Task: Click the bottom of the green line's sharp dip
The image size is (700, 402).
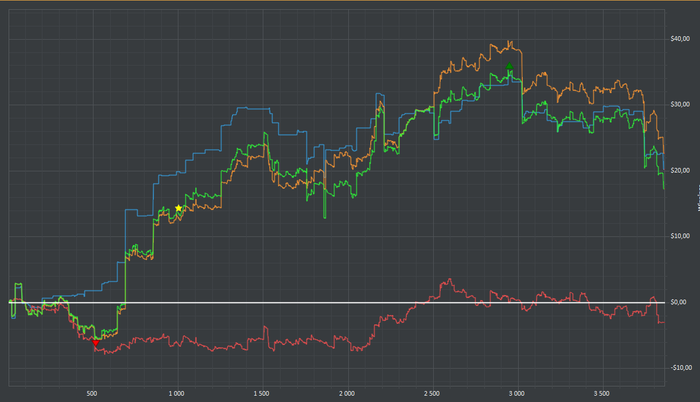Action: tap(325, 217)
